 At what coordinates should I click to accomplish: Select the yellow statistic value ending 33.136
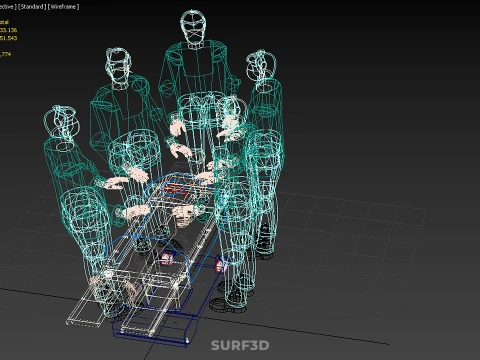click(8, 30)
